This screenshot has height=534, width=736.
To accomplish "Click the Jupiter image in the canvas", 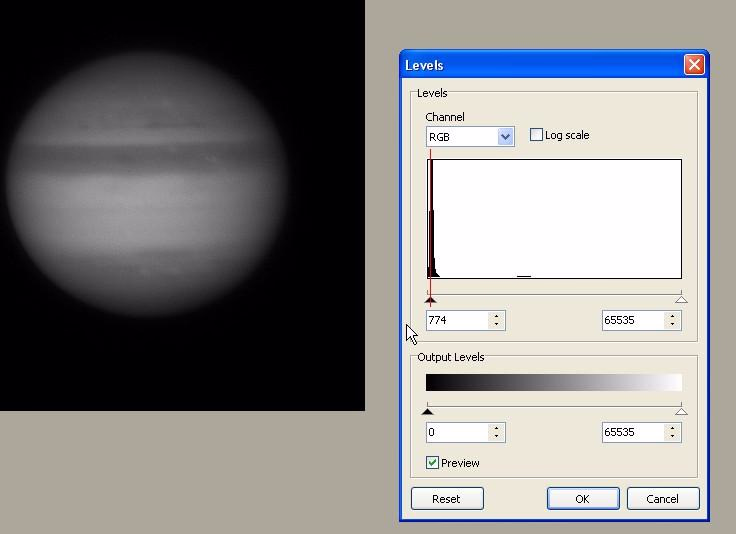I will pos(150,185).
